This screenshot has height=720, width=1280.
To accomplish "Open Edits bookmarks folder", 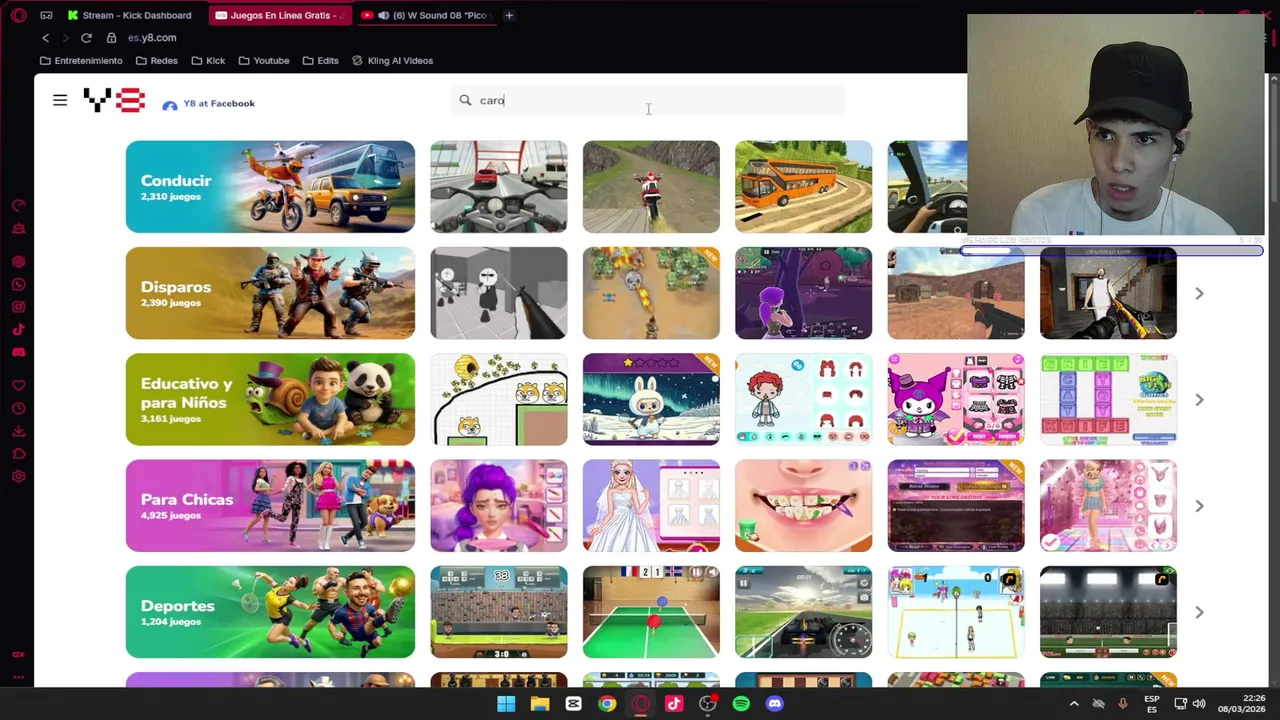I will [x=321, y=61].
